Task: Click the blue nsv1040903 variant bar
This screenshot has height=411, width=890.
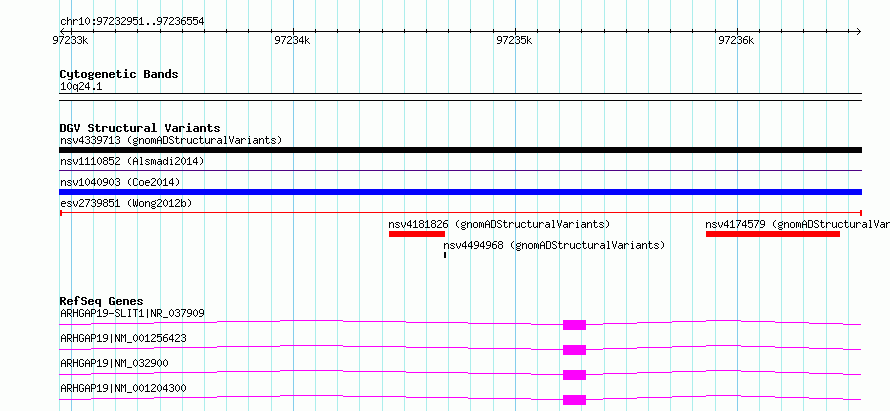Action: [460, 192]
